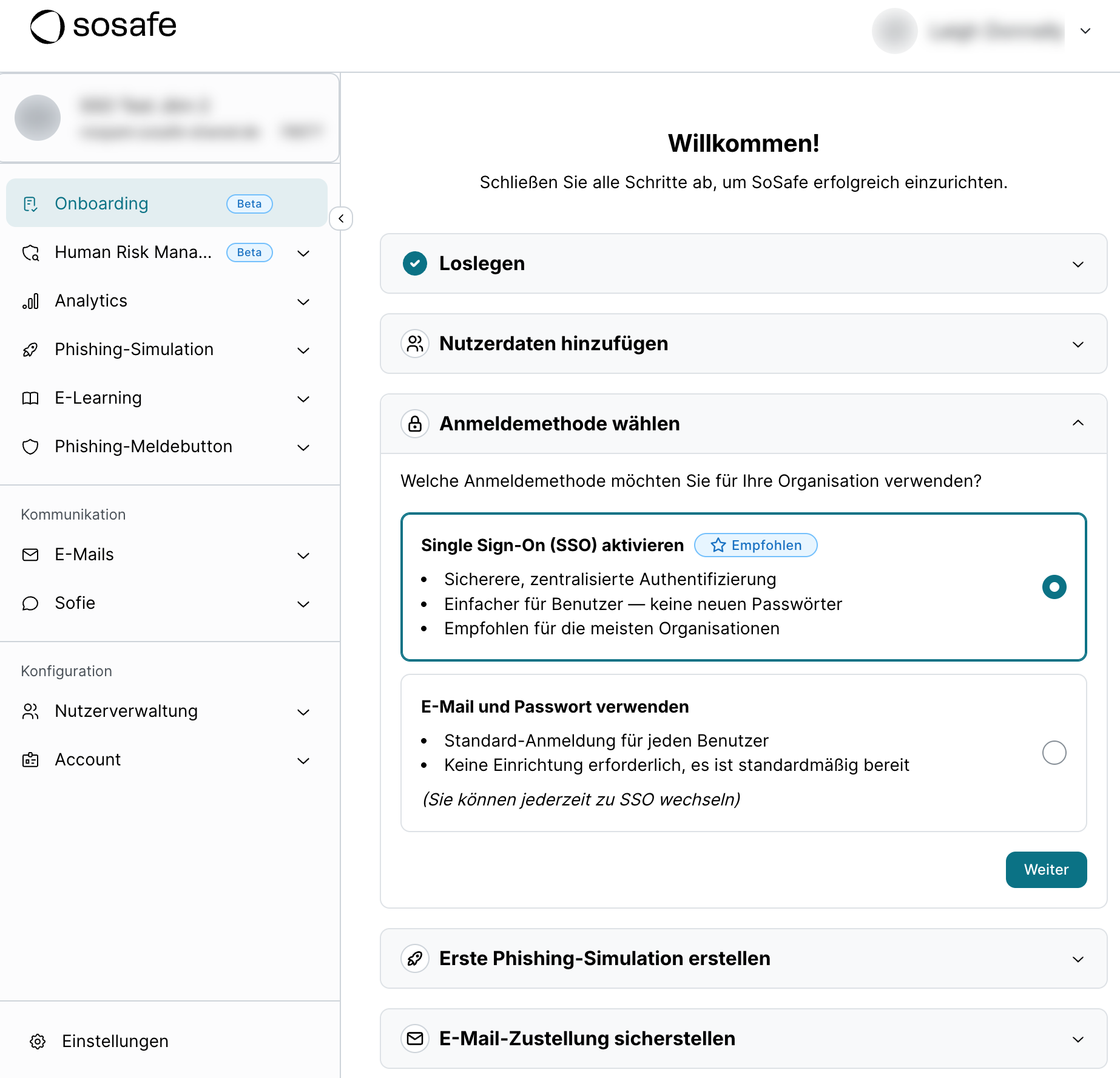This screenshot has width=1120, height=1078.
Task: Select E-Mail und Passwort radio button
Action: point(1054,753)
